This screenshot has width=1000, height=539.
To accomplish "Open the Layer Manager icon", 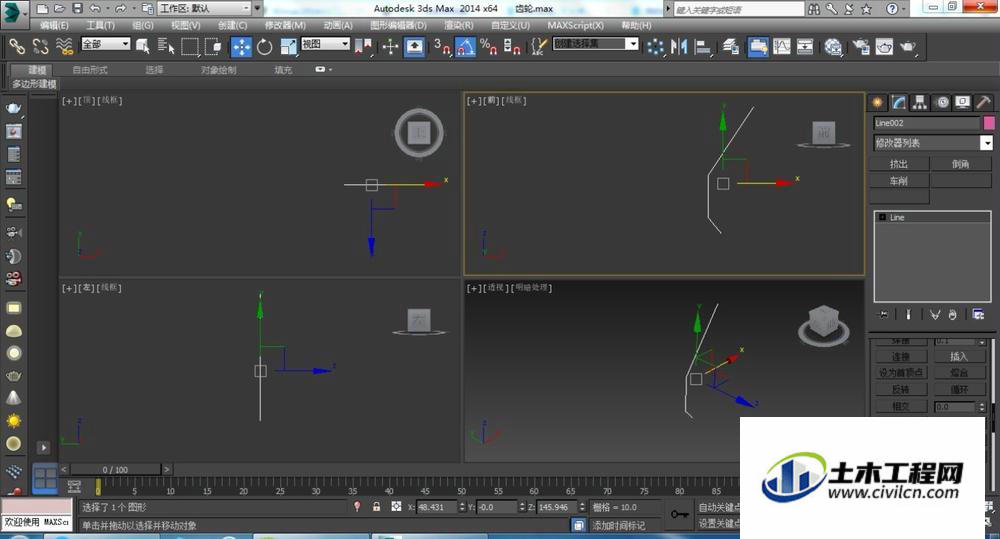I will [731, 46].
